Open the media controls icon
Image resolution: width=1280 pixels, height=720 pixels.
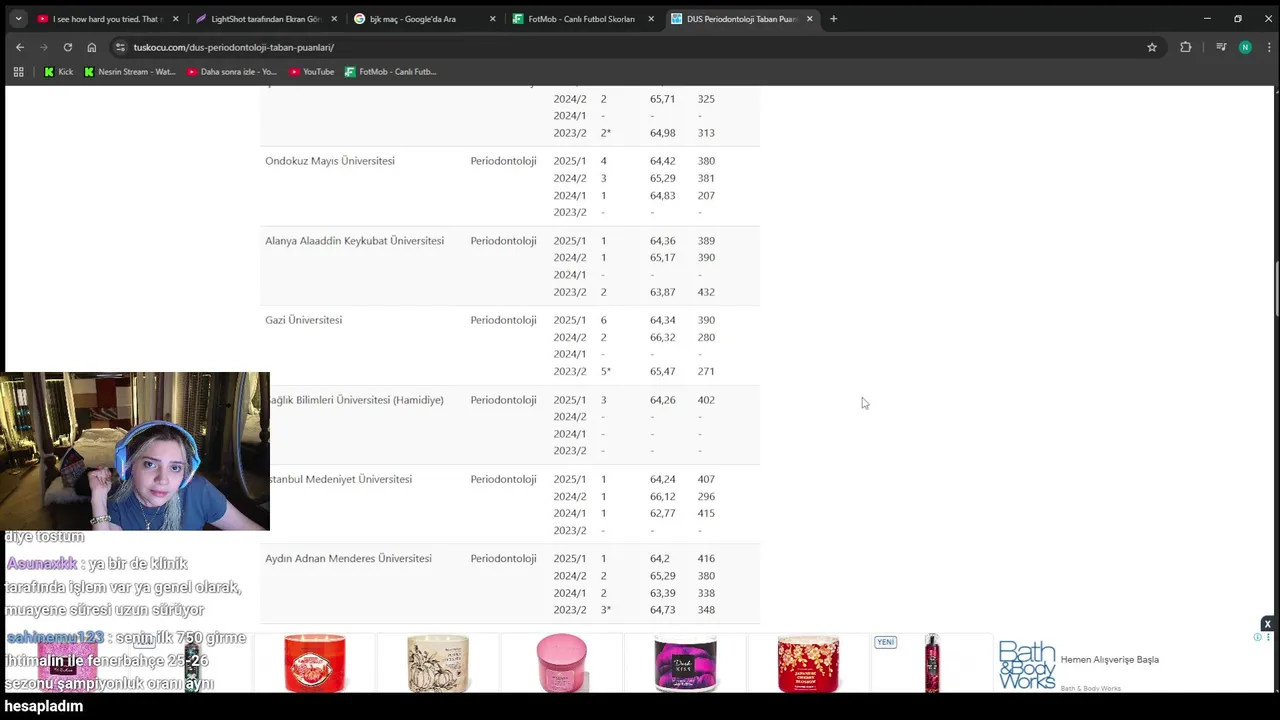[x=1221, y=47]
